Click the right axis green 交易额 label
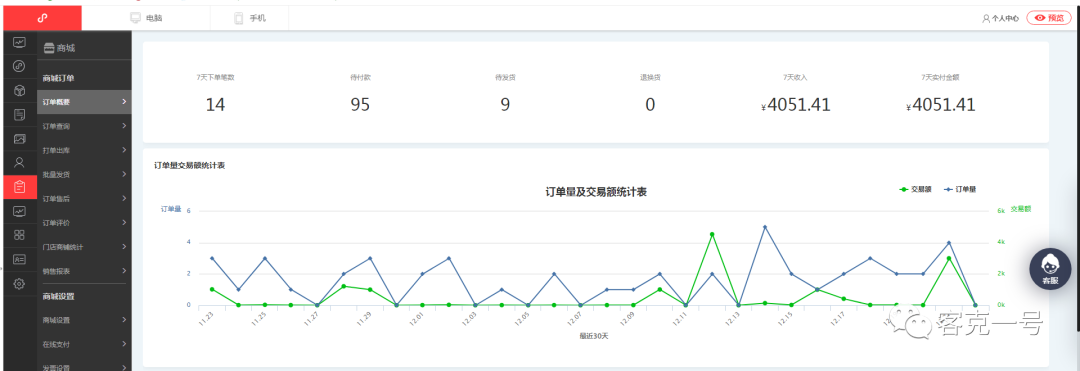The image size is (1080, 371). 1021,209
